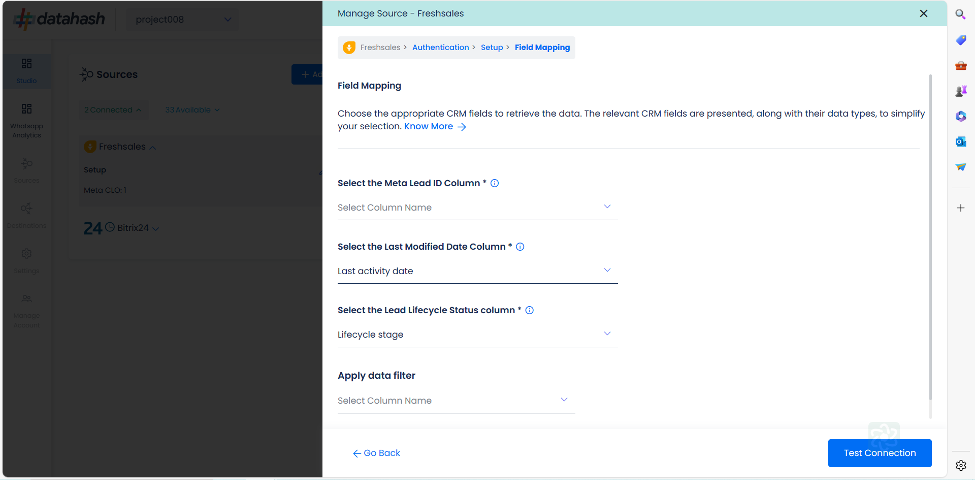
Task: Click the plus icon to add sidebar app
Action: pyautogui.click(x=961, y=207)
